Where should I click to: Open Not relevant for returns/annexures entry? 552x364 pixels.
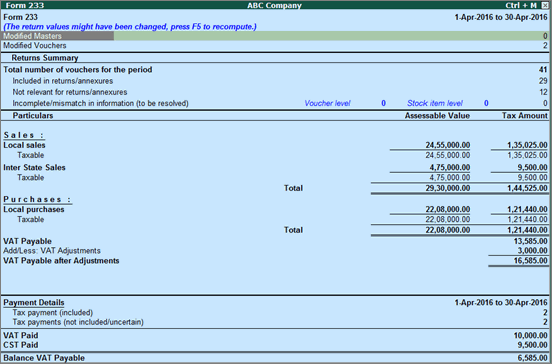click(275, 92)
